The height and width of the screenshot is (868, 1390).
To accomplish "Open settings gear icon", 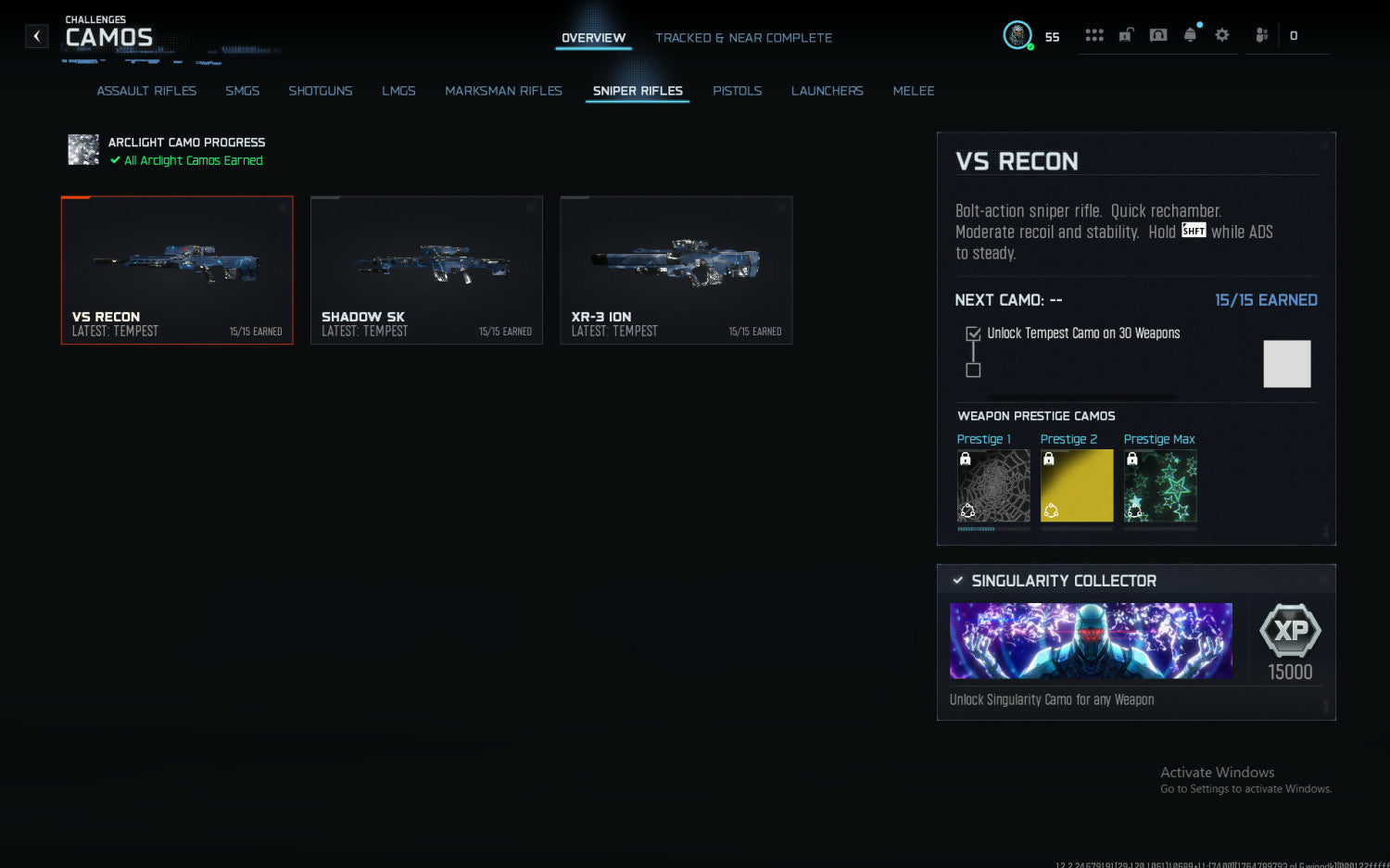I will tap(1222, 35).
